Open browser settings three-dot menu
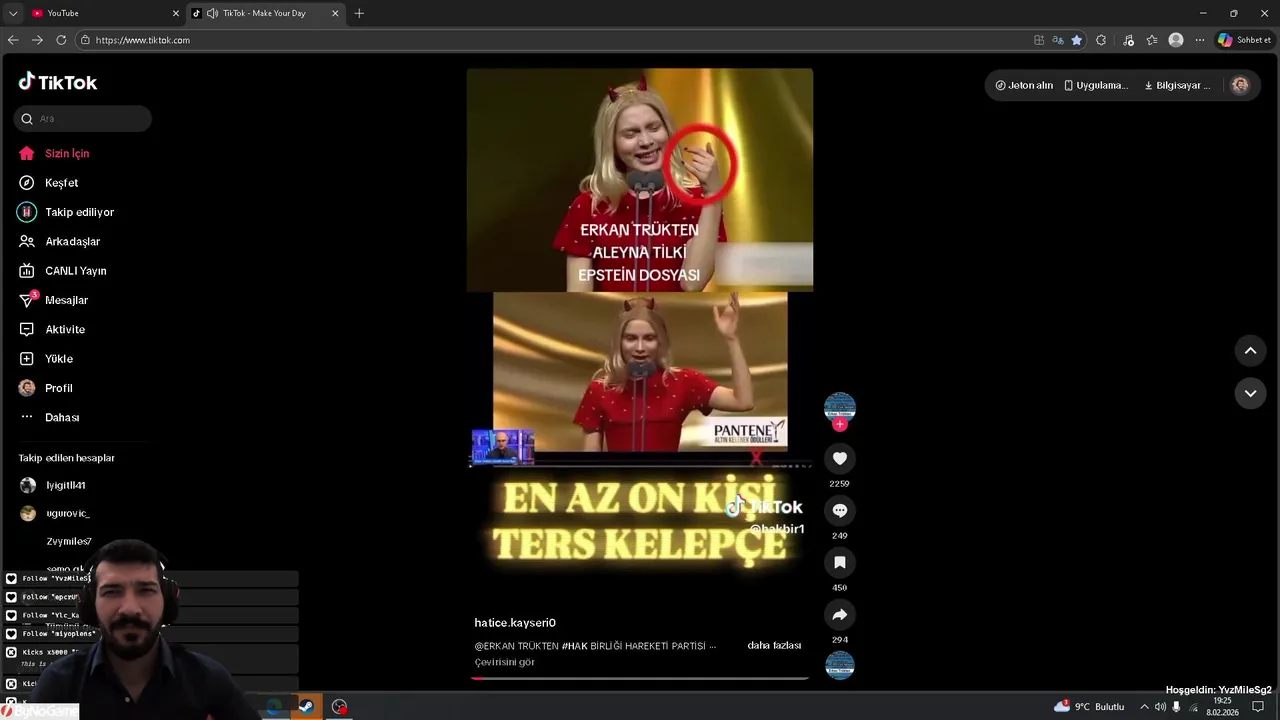The height and width of the screenshot is (720, 1280). tap(1200, 40)
